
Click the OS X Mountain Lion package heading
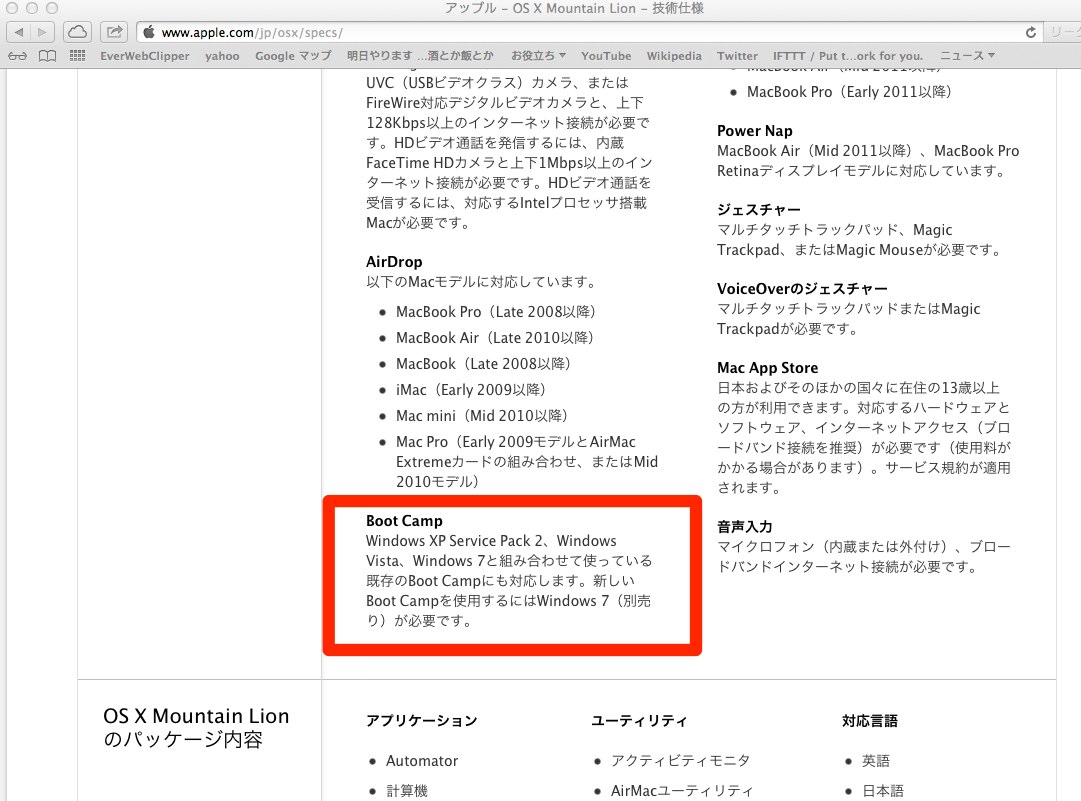pyautogui.click(x=196, y=727)
